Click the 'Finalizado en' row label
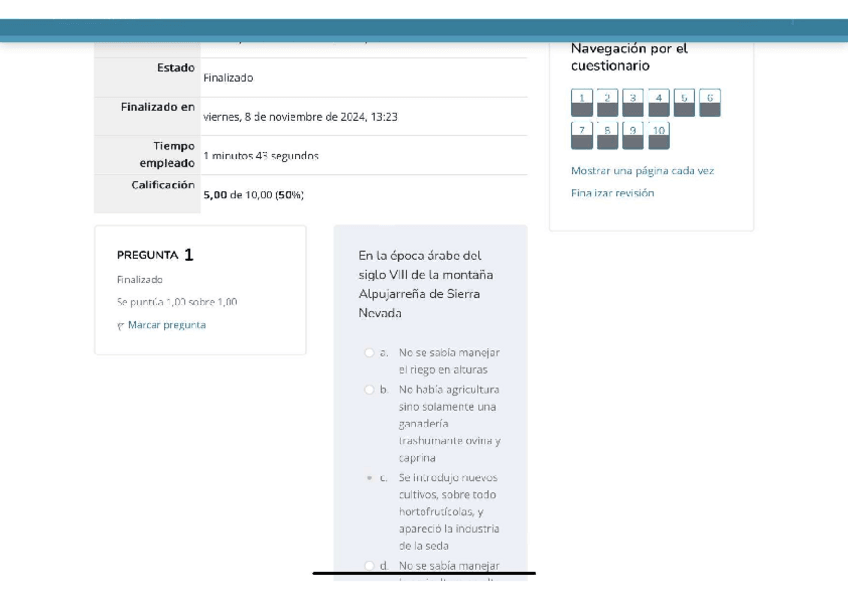This screenshot has height=599, width=848. click(157, 107)
